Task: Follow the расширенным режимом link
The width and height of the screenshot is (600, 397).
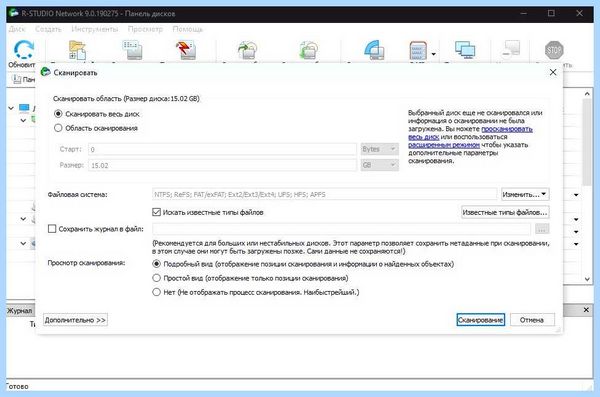Action: click(444, 145)
